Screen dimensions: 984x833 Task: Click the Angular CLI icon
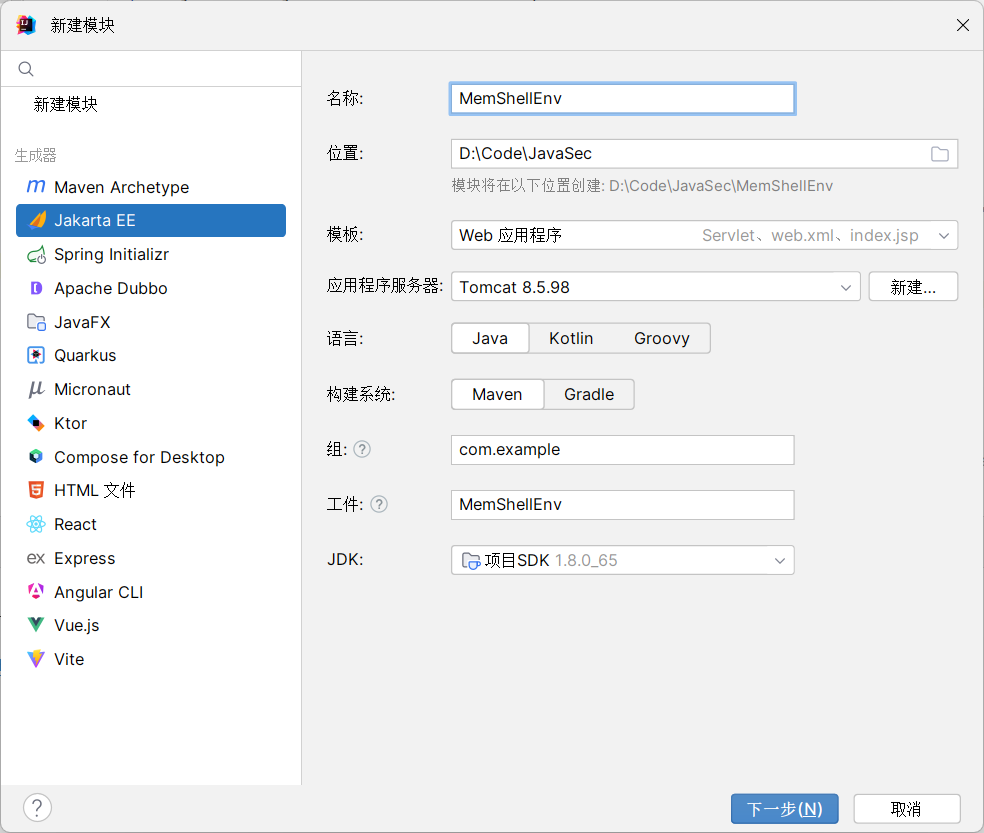click(x=36, y=591)
